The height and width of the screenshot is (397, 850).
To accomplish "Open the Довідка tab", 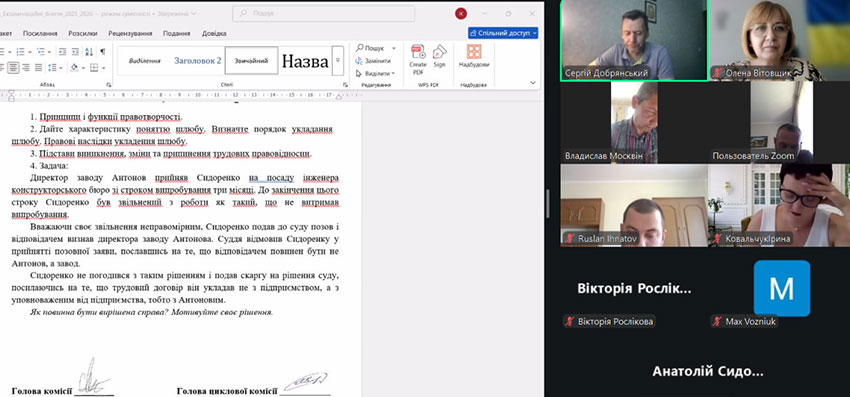I will tap(214, 33).
